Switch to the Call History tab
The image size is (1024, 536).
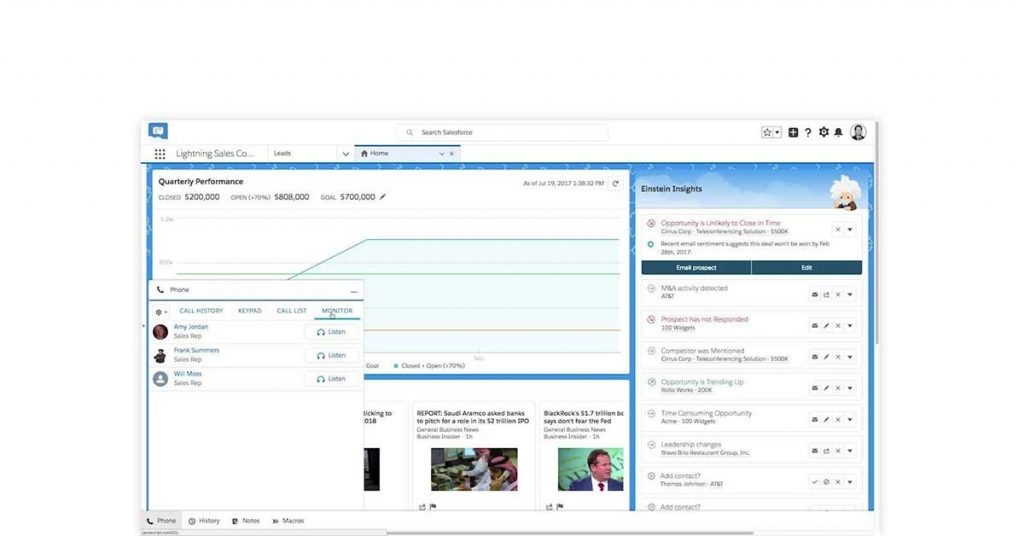pos(201,311)
